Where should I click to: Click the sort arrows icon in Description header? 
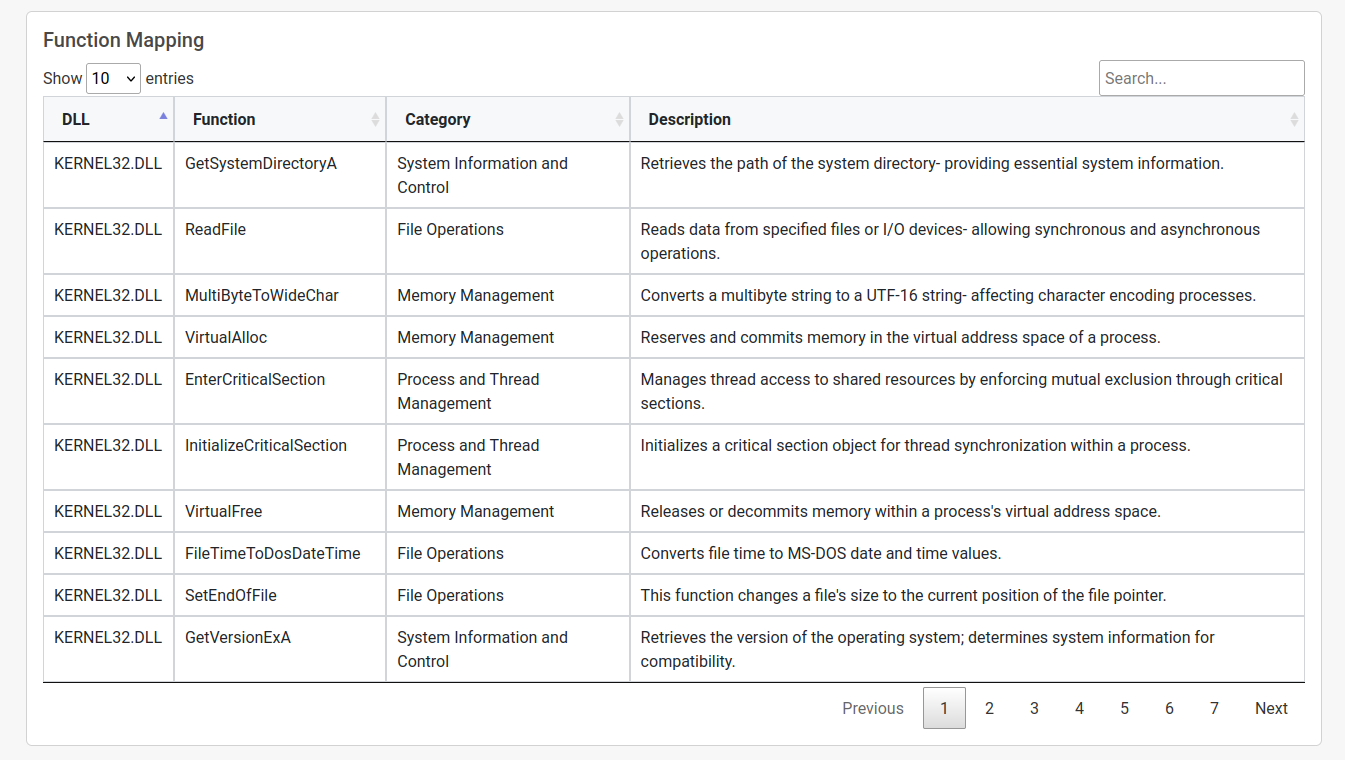[1294, 119]
